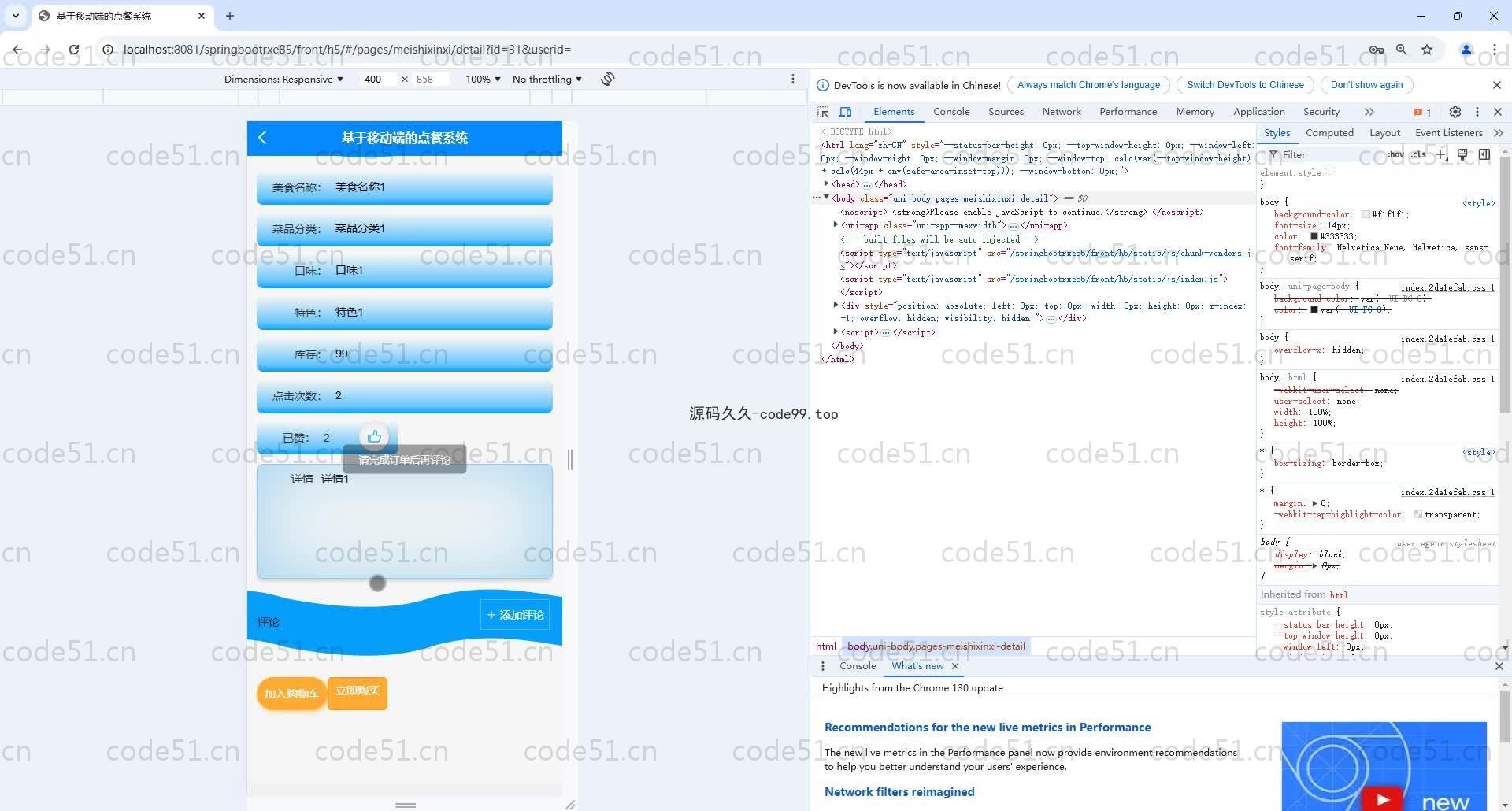Open the Chrome three-dot menu
The image size is (1512, 811).
1494,50
